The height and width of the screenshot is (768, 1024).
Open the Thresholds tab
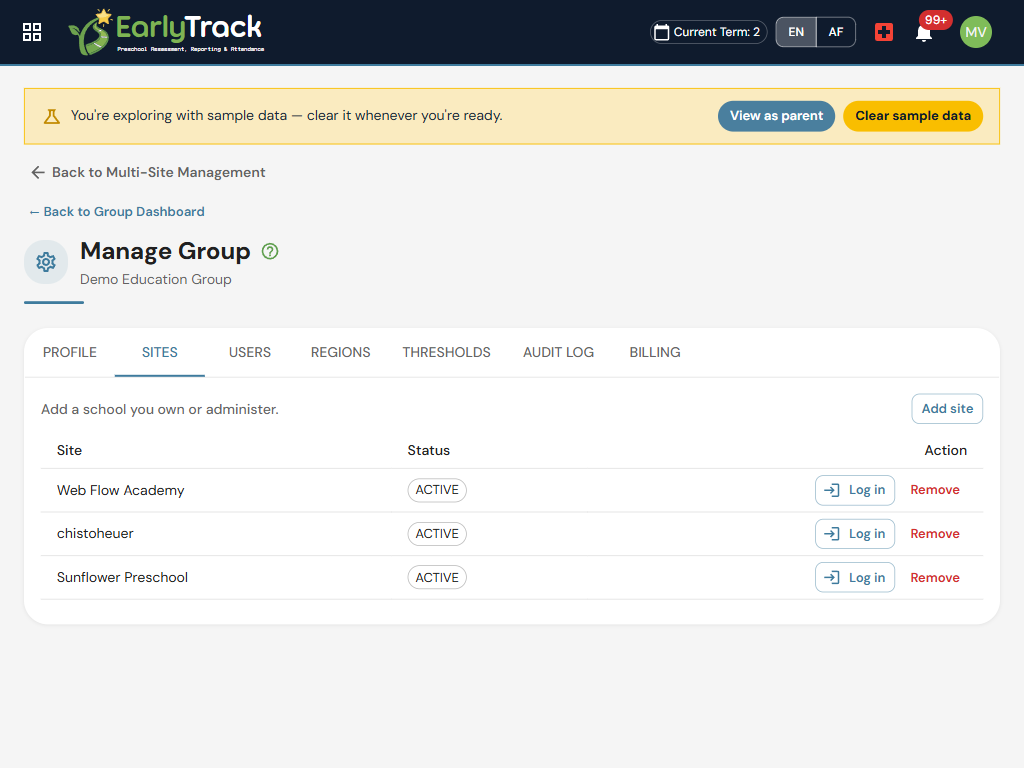pyautogui.click(x=446, y=353)
